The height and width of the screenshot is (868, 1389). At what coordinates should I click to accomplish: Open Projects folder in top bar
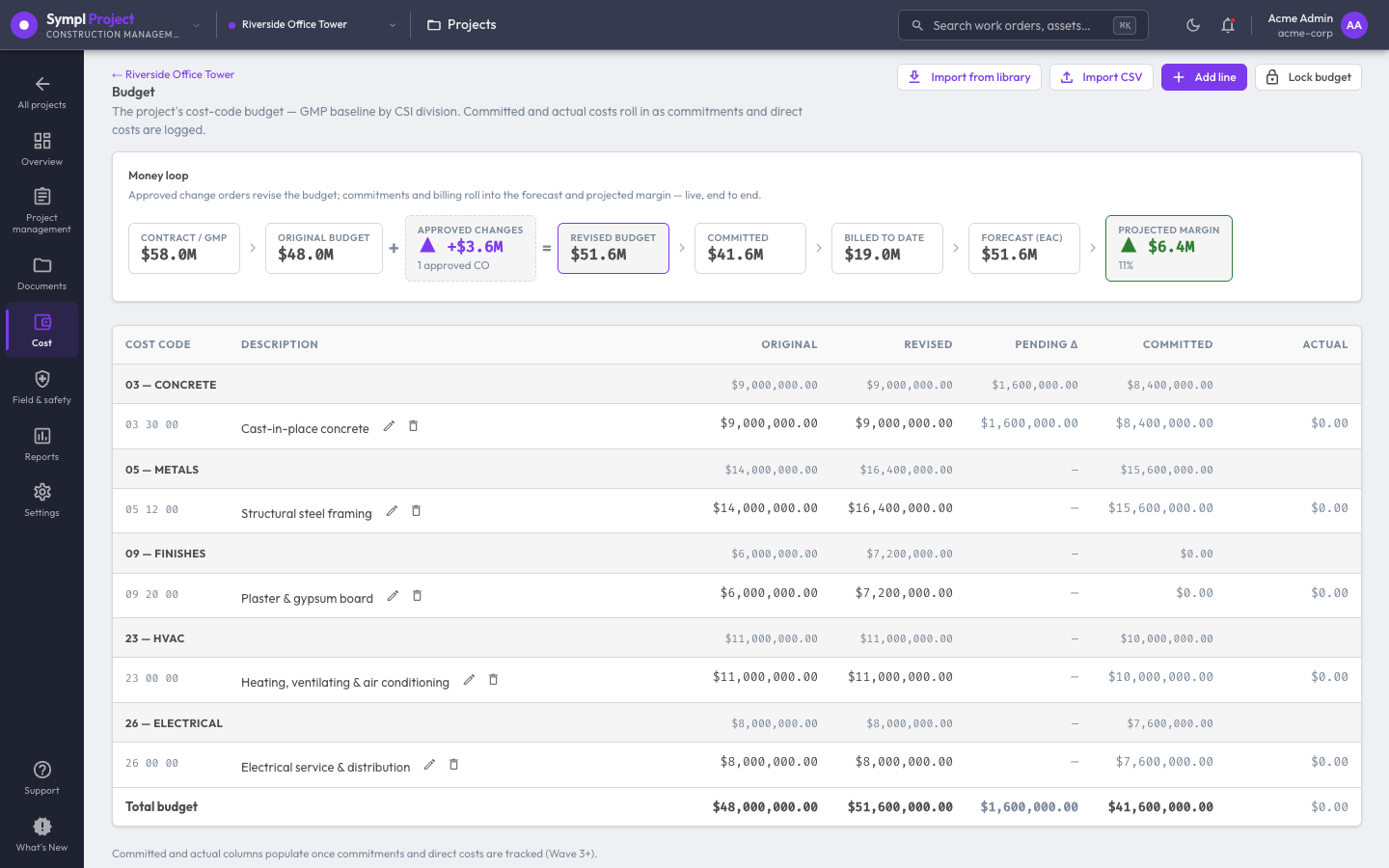462,25
